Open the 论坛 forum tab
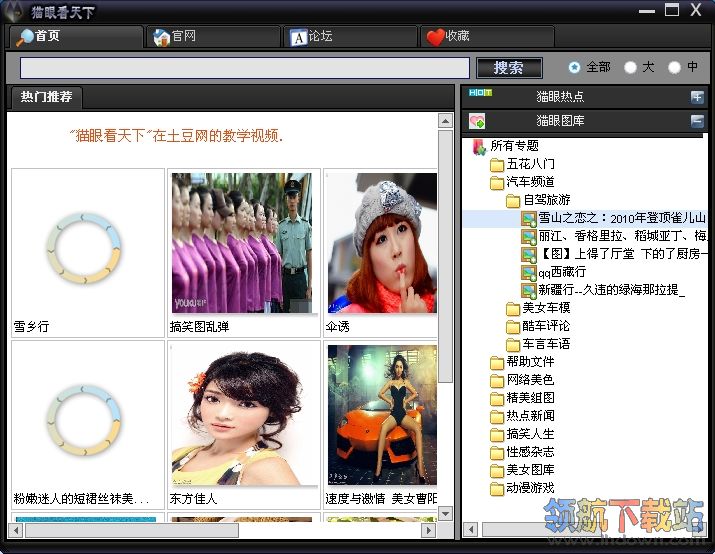The image size is (715, 554). click(350, 36)
